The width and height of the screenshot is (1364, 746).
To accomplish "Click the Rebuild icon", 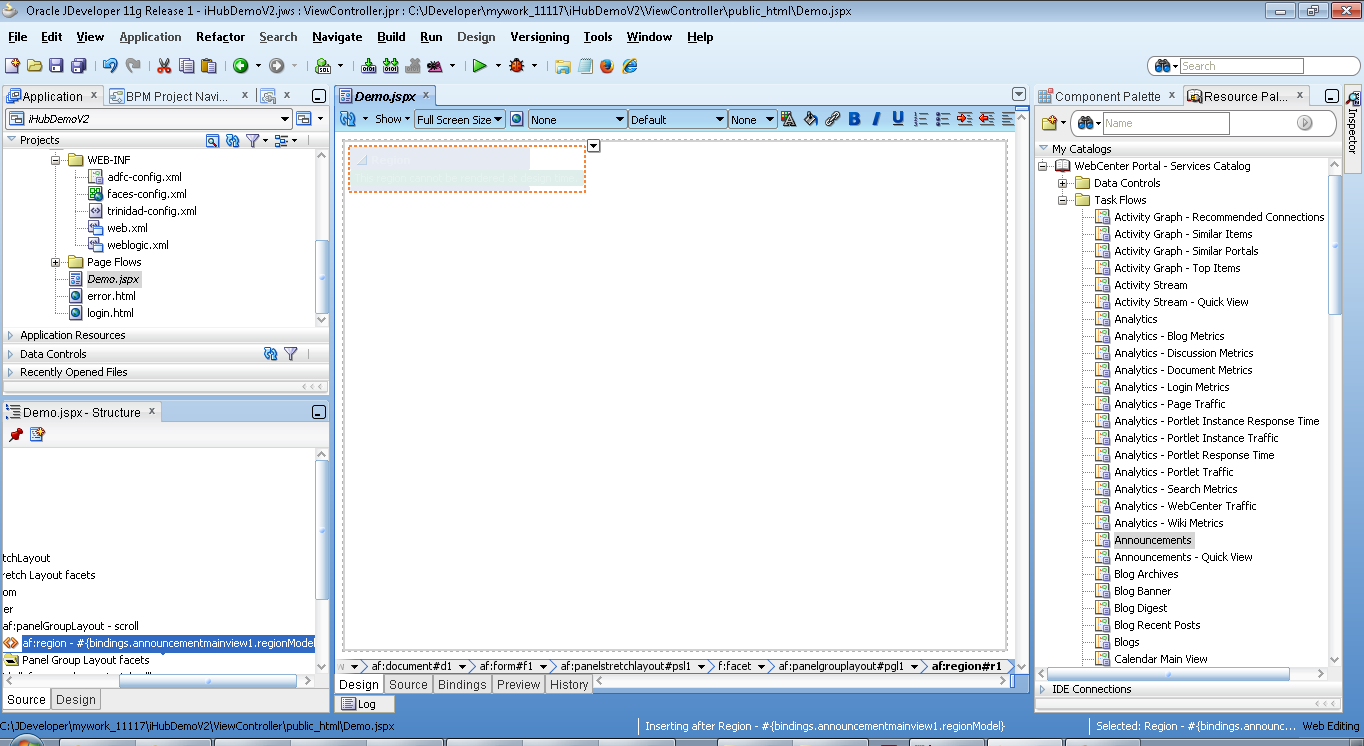I will 391,66.
